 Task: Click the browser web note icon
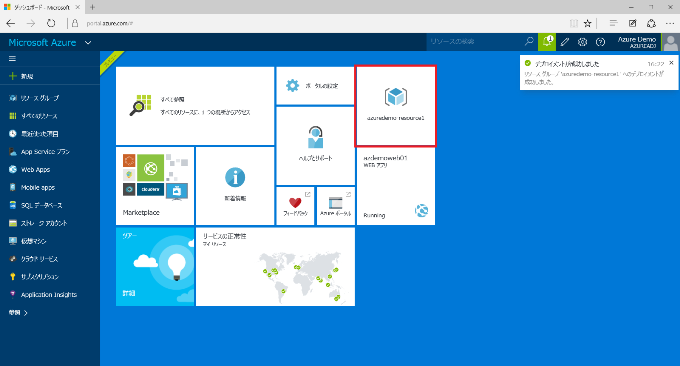[632, 23]
